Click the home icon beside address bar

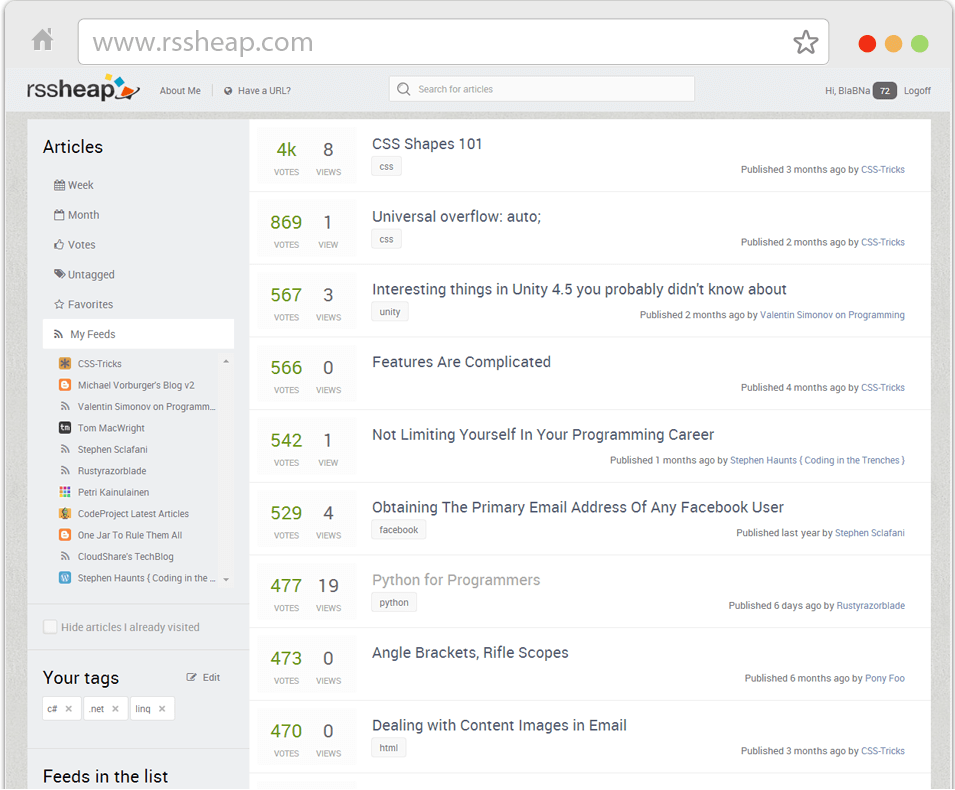(x=43, y=40)
